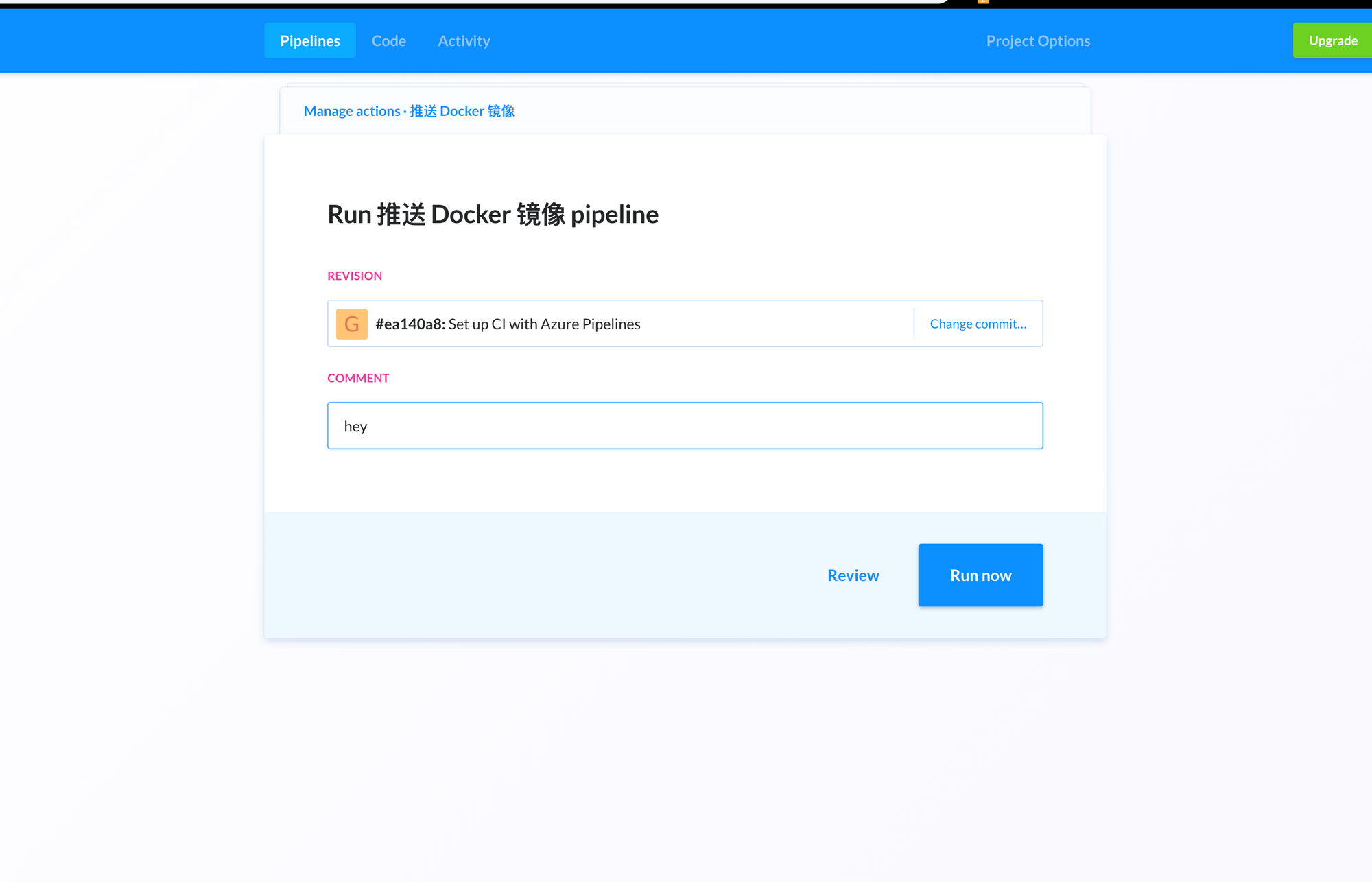Open the Change commit… selector

coord(978,324)
